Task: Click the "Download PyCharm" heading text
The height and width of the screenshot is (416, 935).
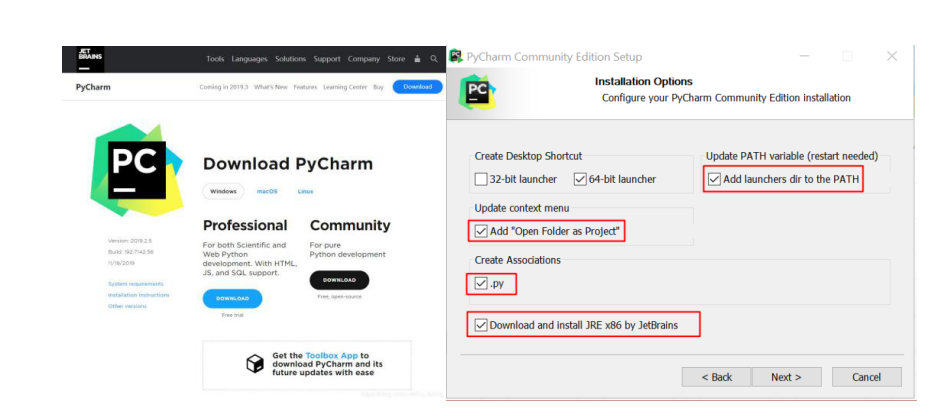Action: click(x=288, y=164)
